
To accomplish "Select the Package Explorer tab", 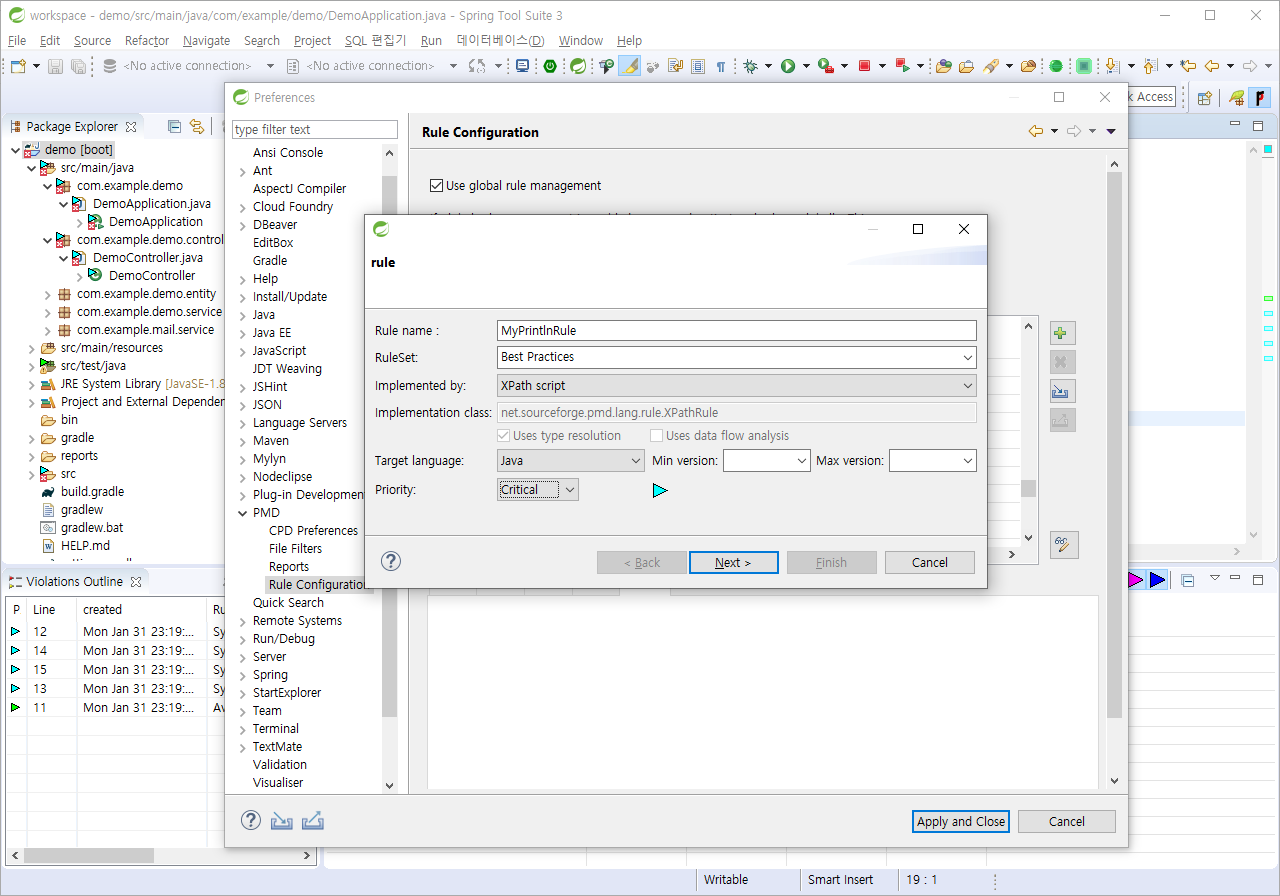I will coord(72,126).
